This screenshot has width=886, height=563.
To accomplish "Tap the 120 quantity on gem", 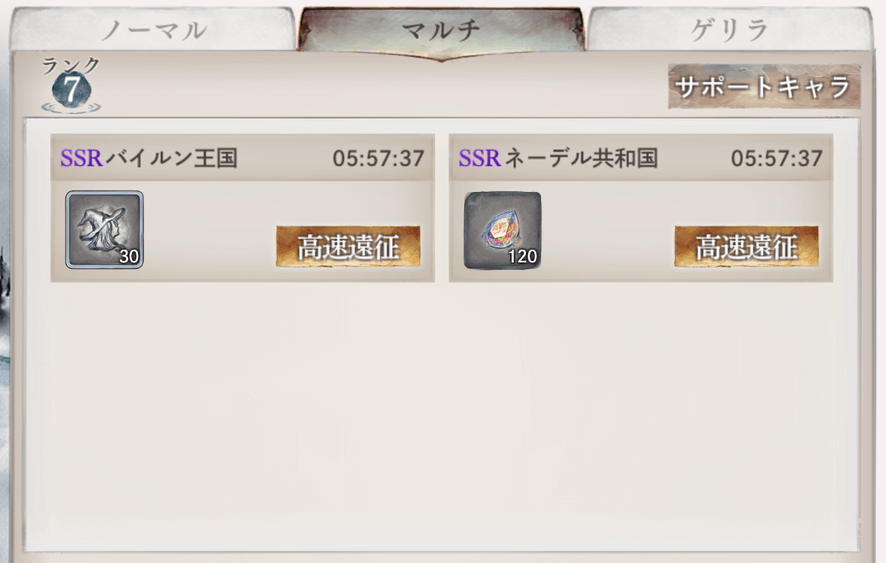I will (x=522, y=257).
